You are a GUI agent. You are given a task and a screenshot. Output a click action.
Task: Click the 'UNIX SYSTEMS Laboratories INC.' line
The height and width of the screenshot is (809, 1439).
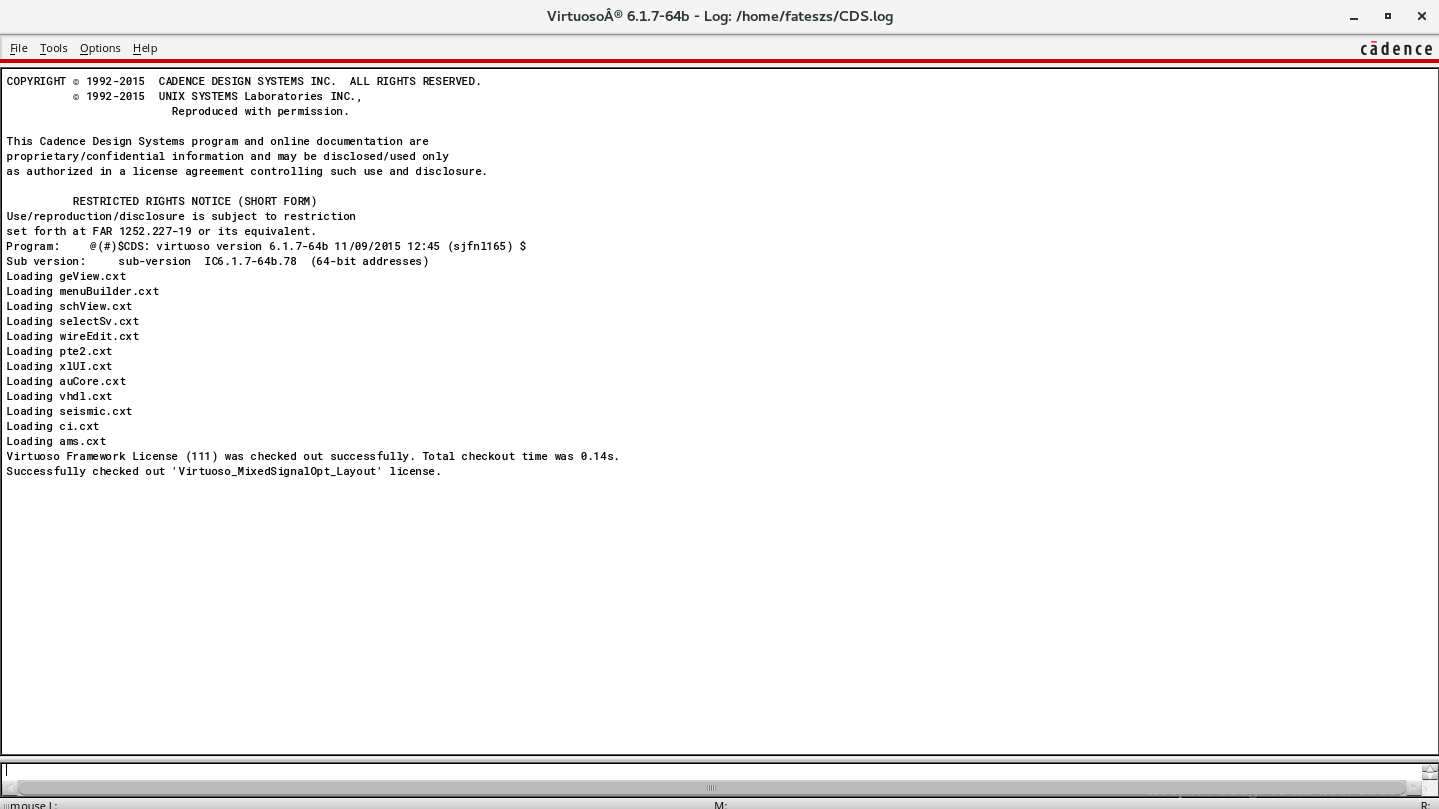tap(217, 96)
